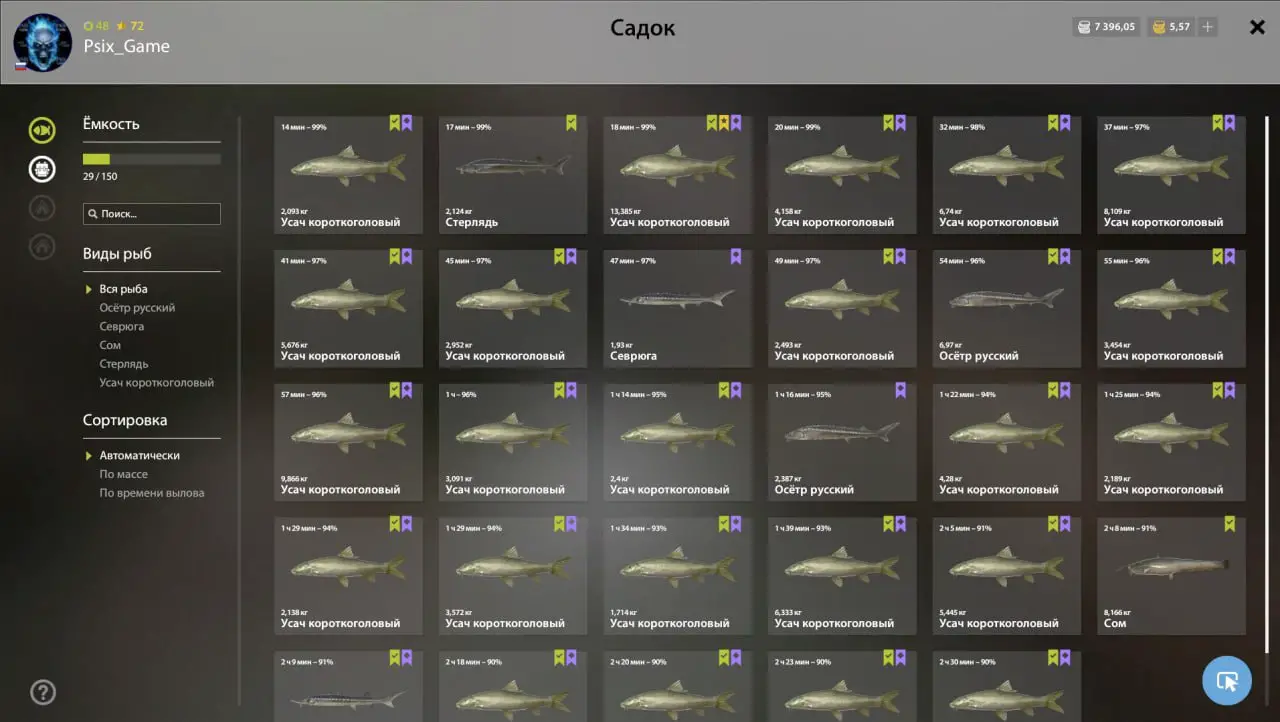The image size is (1280, 722).
Task: Click the silver coin balance 7 396,05
Action: pyautogui.click(x=1107, y=27)
